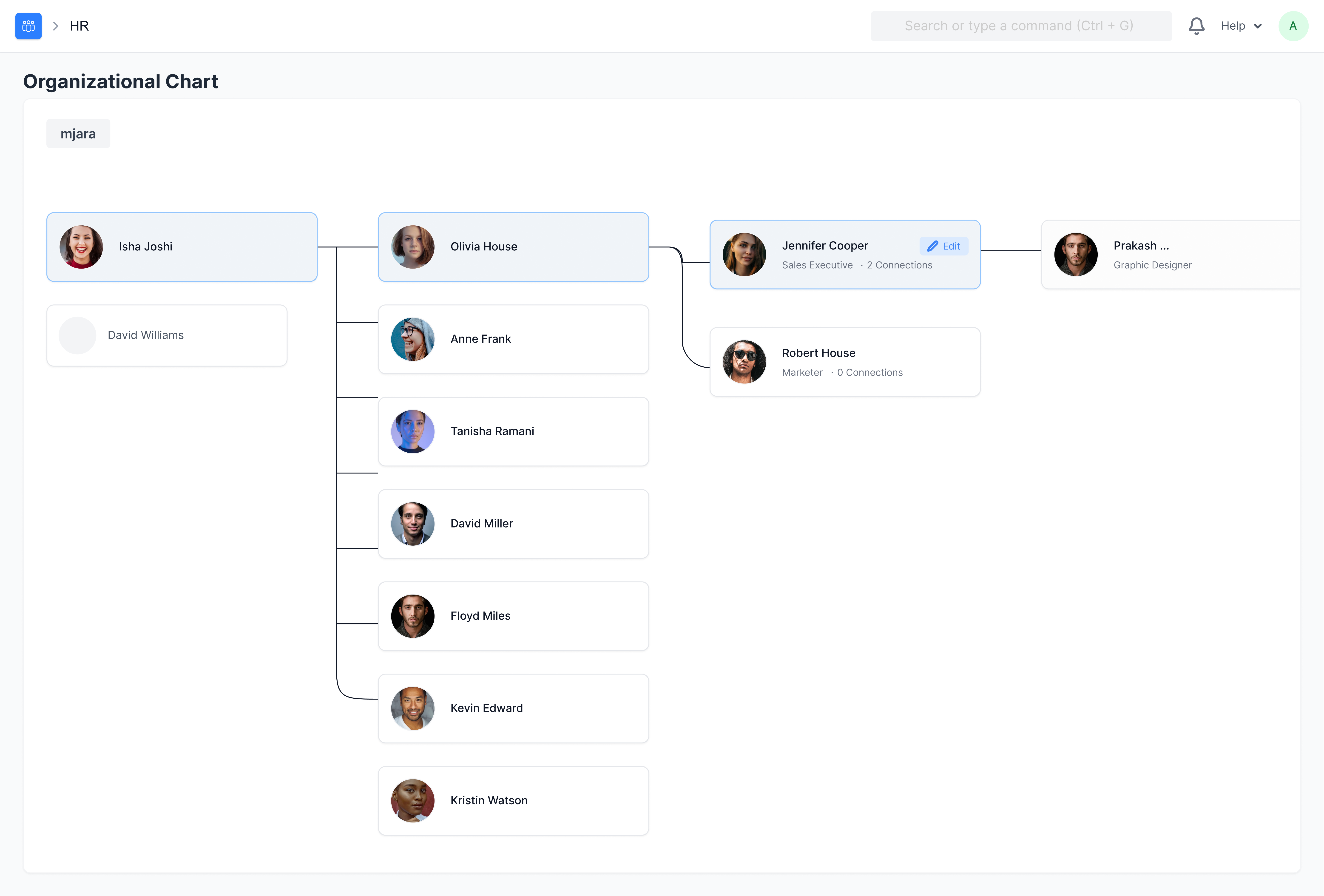
Task: Open the Floyd Miles card
Action: pos(513,616)
